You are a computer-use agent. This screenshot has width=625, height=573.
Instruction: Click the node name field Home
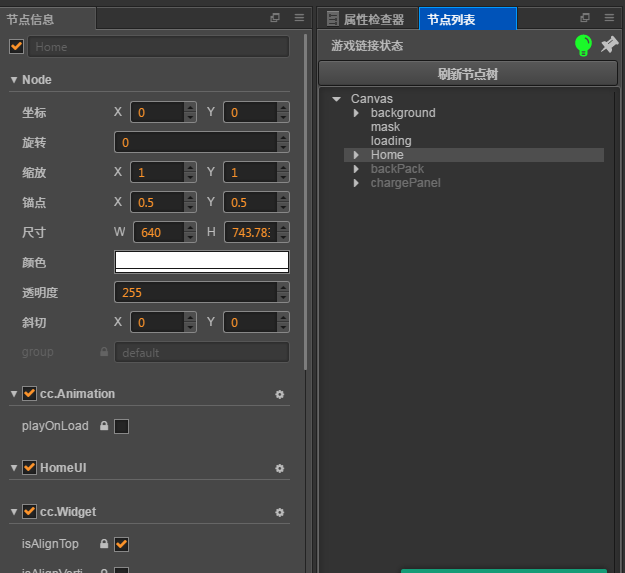(159, 47)
